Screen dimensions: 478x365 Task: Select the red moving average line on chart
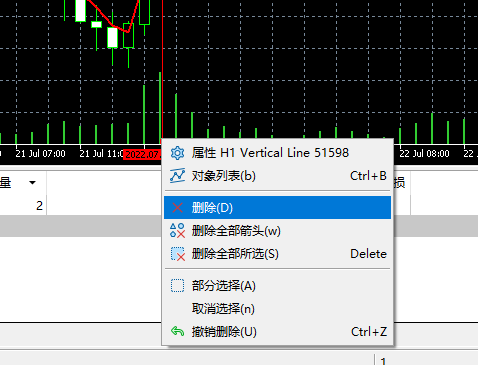tap(113, 25)
